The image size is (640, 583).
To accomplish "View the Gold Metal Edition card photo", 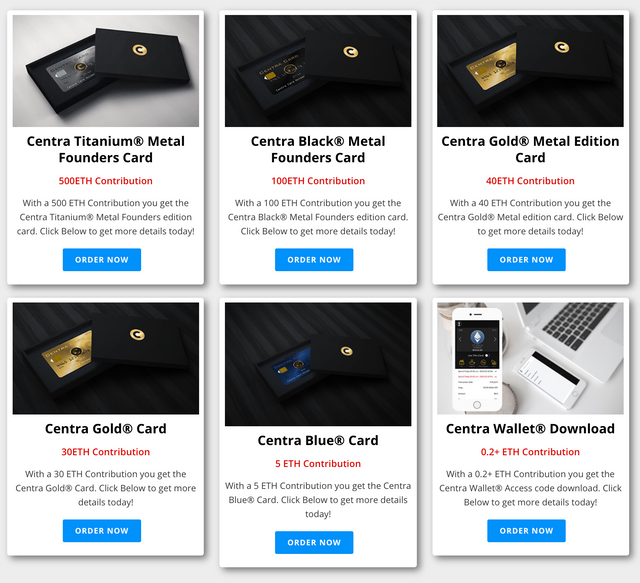I will pos(530,71).
